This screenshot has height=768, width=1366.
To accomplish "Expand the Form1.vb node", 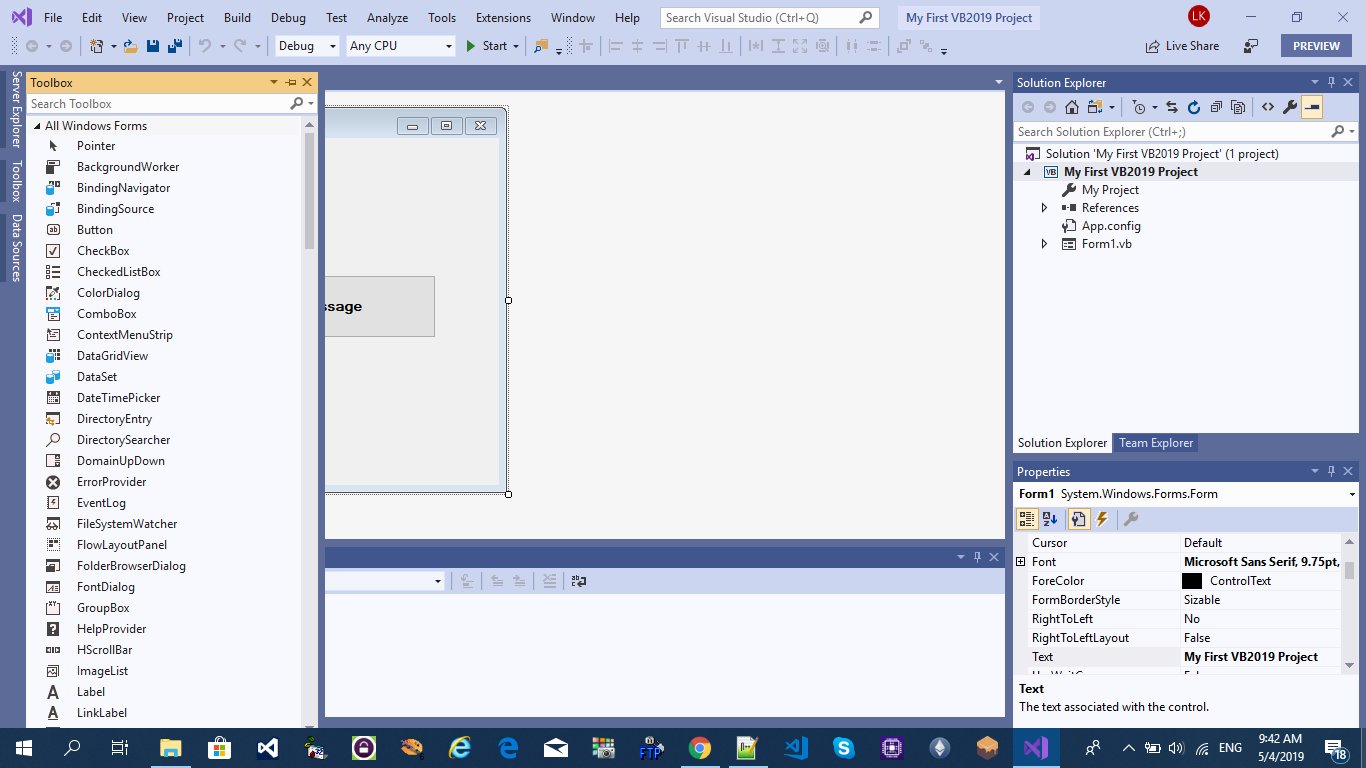I will pos(1045,244).
